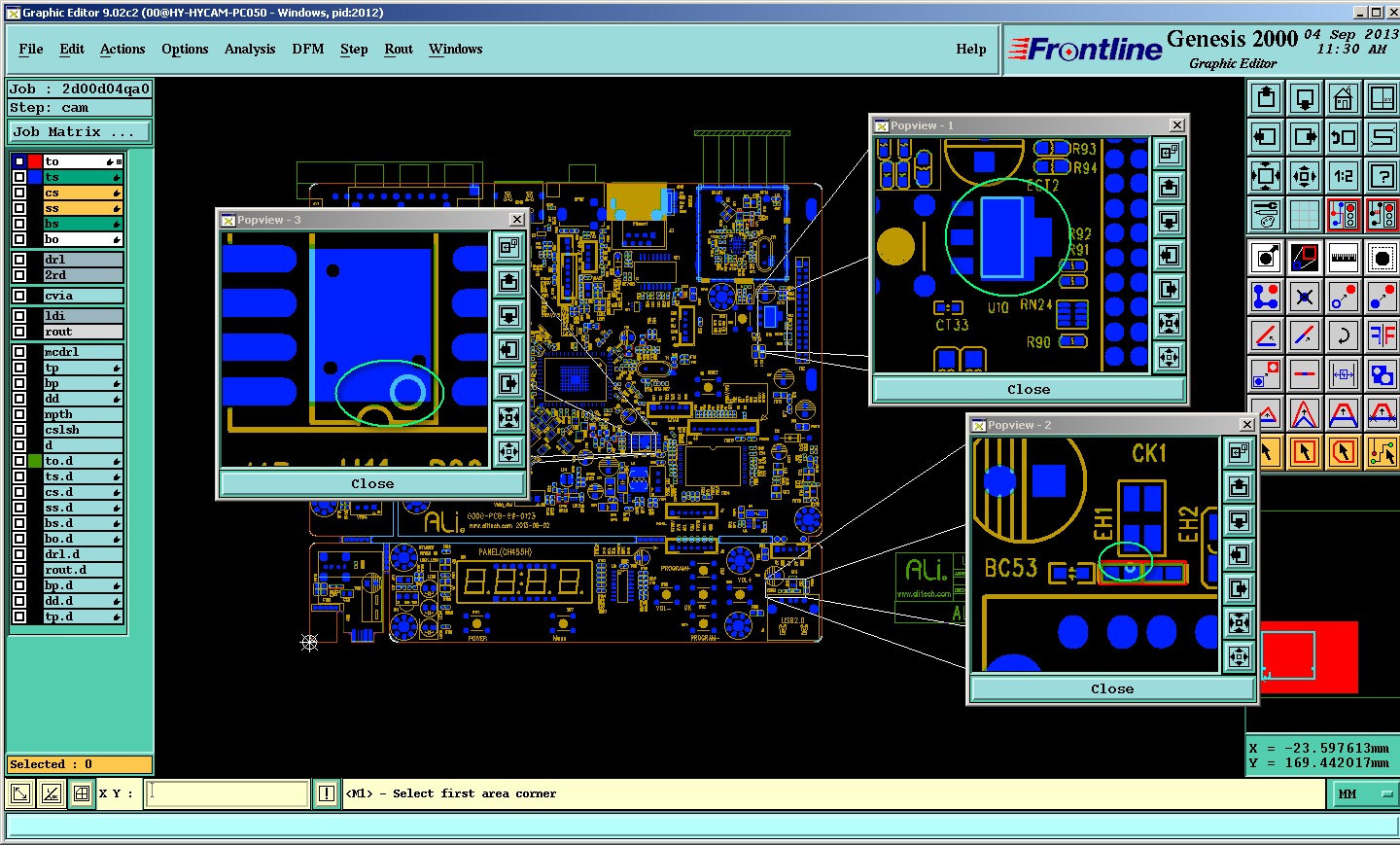Click the pan down icon in main toolbar
The height and width of the screenshot is (845, 1400).
click(x=1305, y=98)
